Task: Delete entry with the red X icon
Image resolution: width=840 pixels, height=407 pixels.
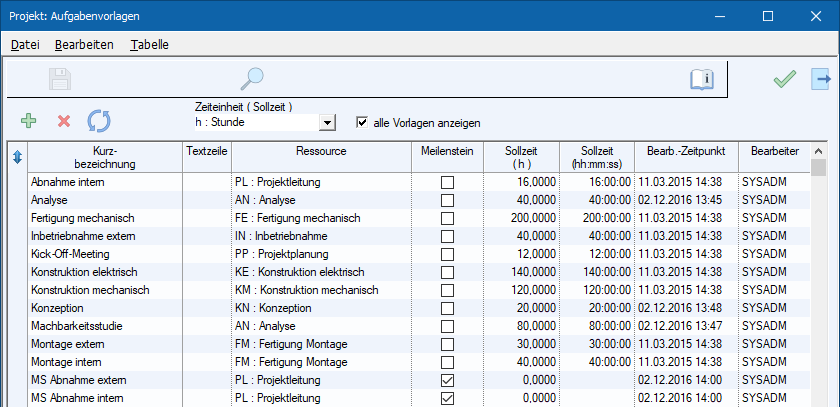Action: pos(64,121)
